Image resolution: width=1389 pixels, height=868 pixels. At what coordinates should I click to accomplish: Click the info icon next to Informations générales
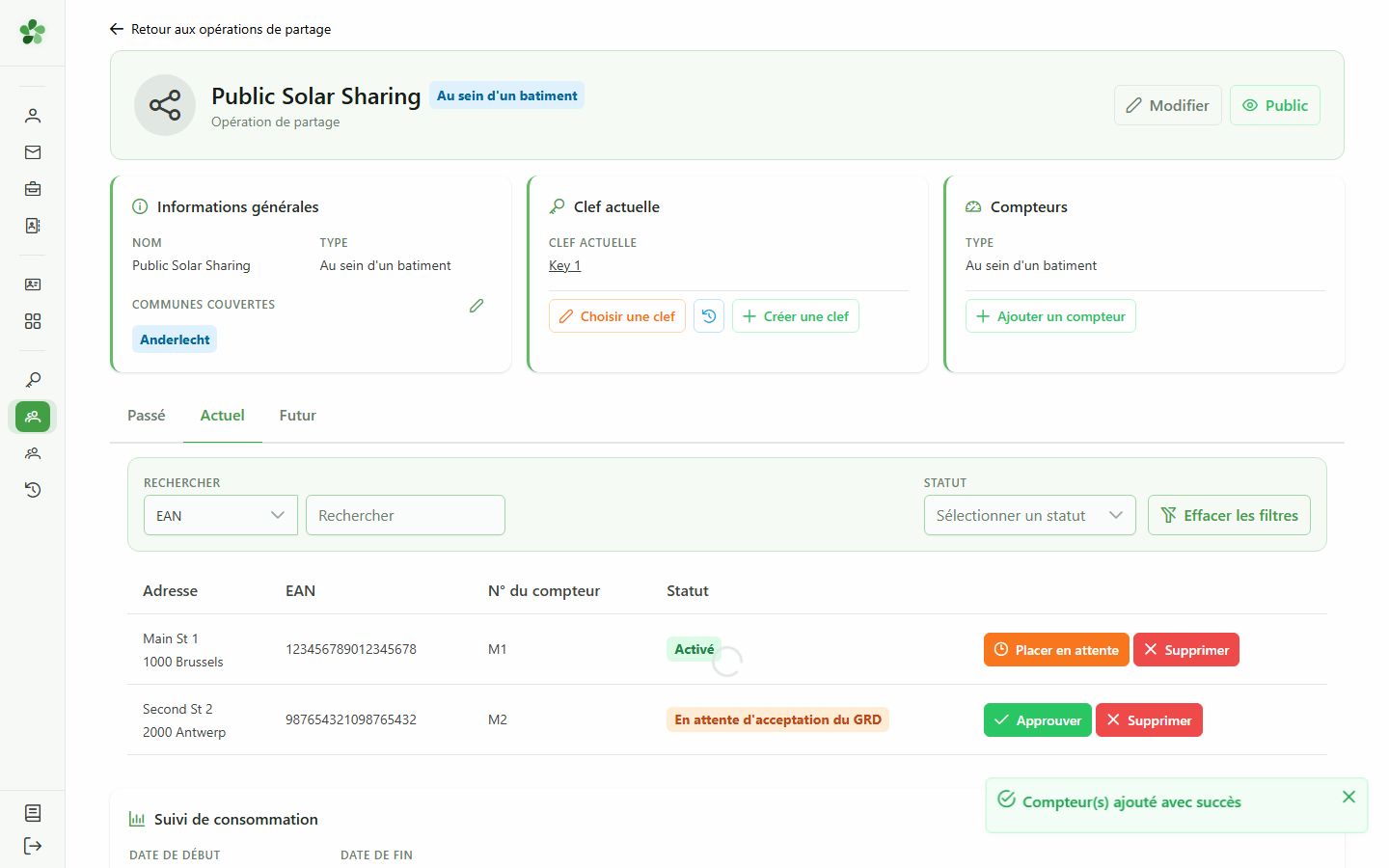pos(140,206)
